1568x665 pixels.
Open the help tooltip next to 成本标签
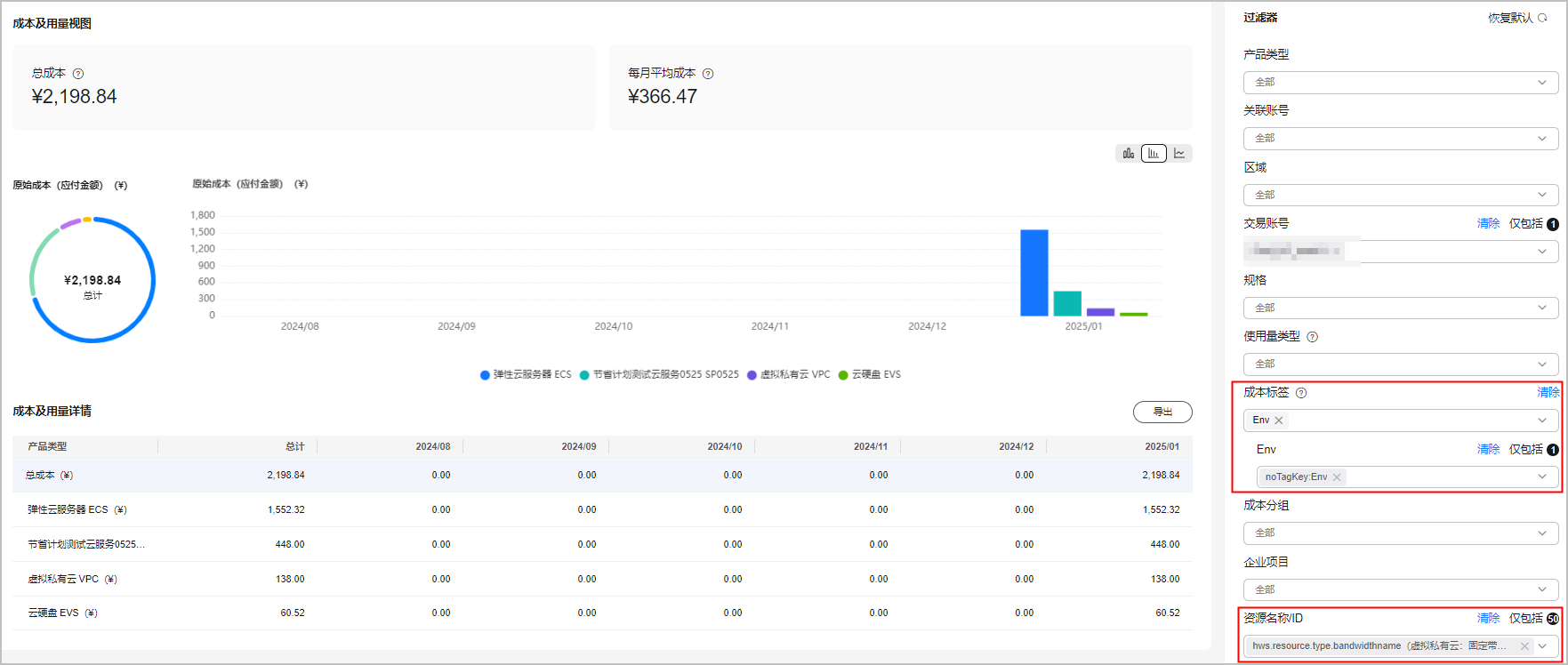click(x=1301, y=393)
